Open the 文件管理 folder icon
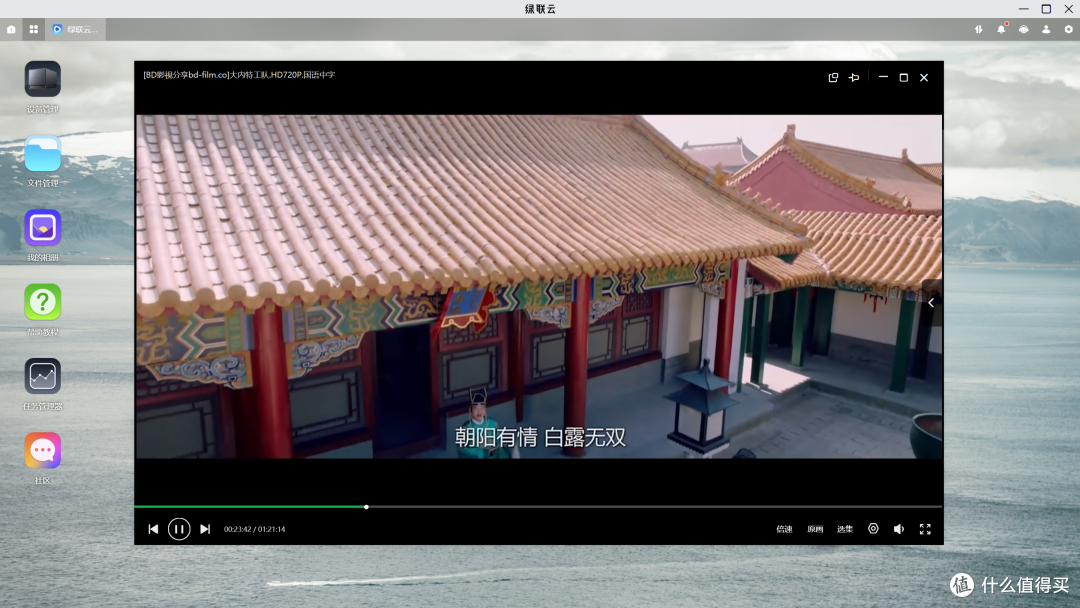 43,154
